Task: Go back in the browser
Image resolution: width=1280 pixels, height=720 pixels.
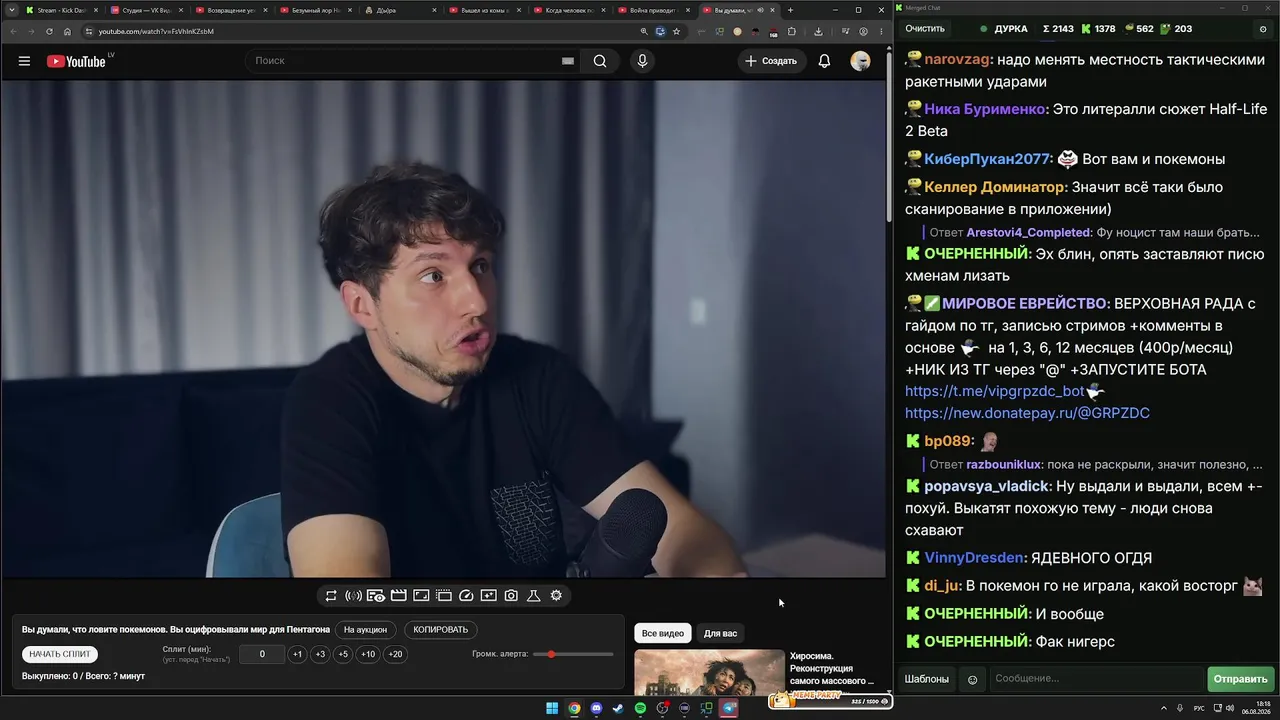Action: pos(13,31)
